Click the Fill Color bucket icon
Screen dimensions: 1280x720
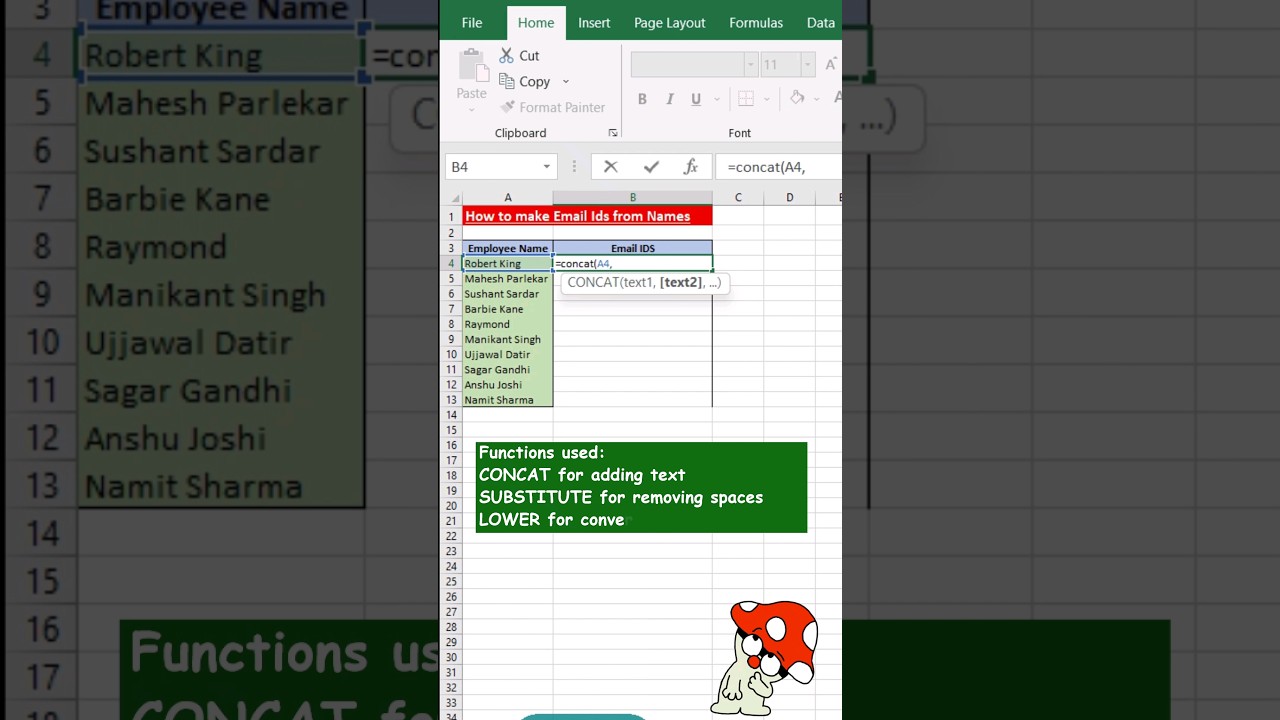[797, 99]
